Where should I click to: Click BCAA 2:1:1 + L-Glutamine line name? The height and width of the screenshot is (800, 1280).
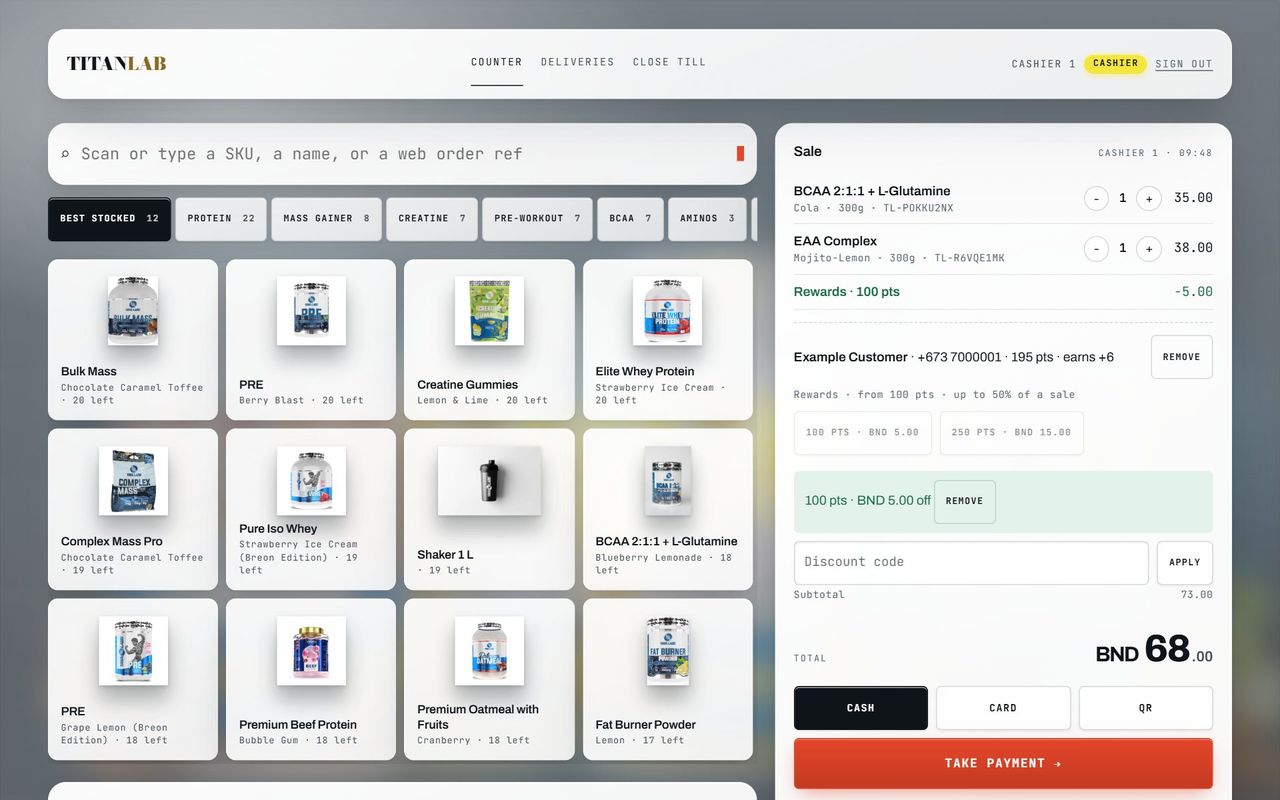click(x=872, y=191)
